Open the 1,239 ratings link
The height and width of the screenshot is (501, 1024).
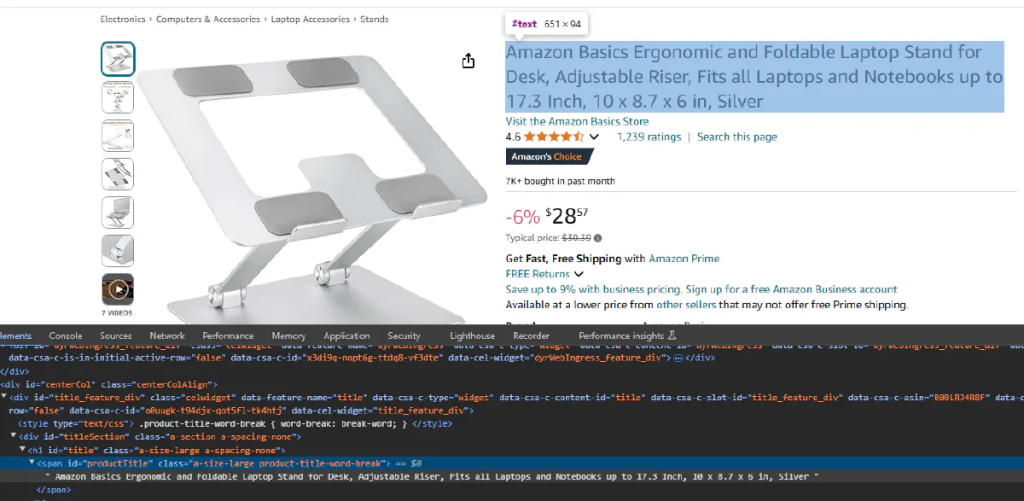click(648, 137)
